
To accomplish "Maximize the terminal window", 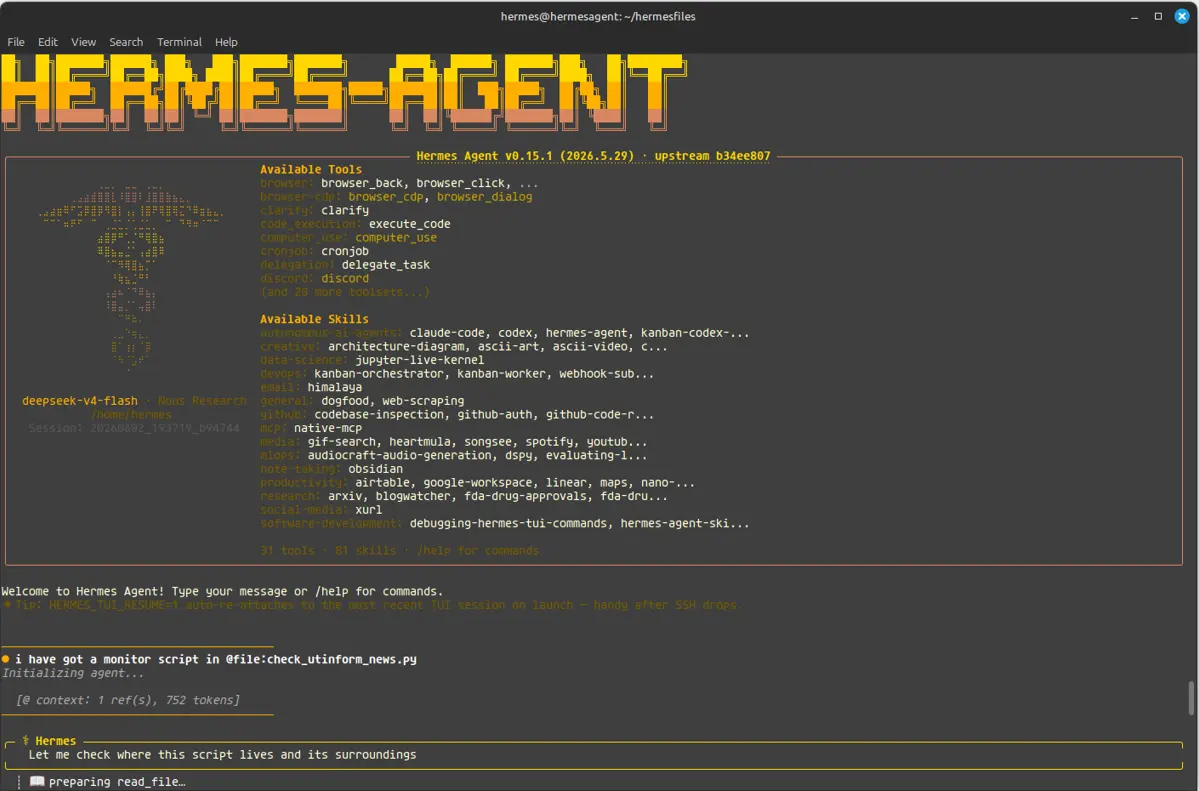I will point(1158,16).
